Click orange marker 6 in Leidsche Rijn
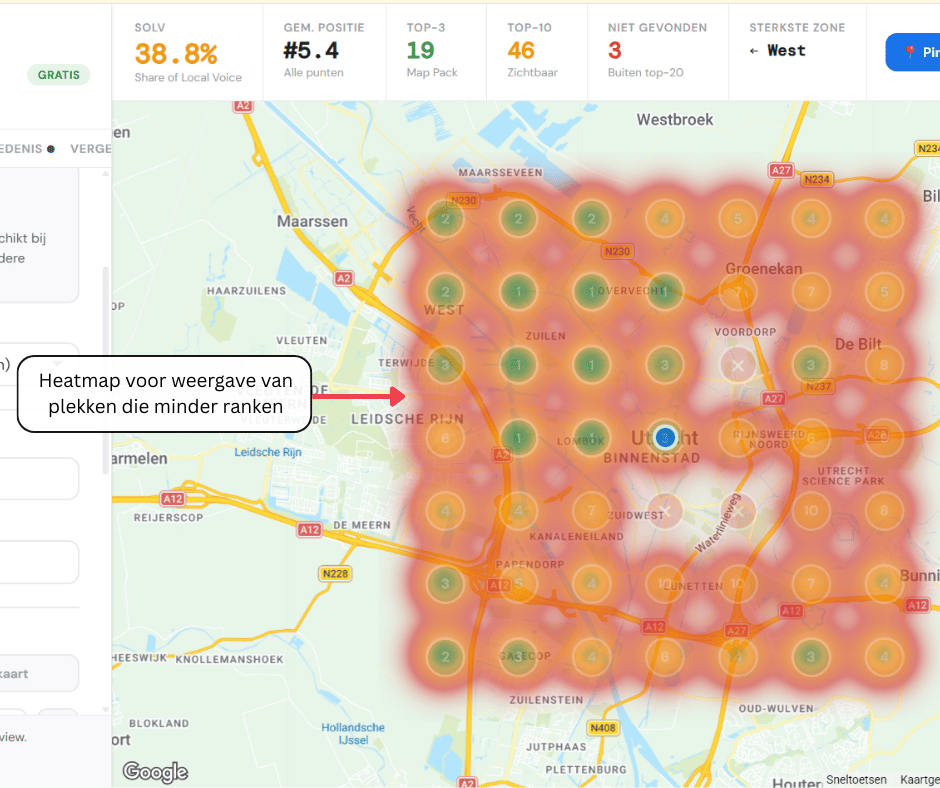 click(445, 437)
